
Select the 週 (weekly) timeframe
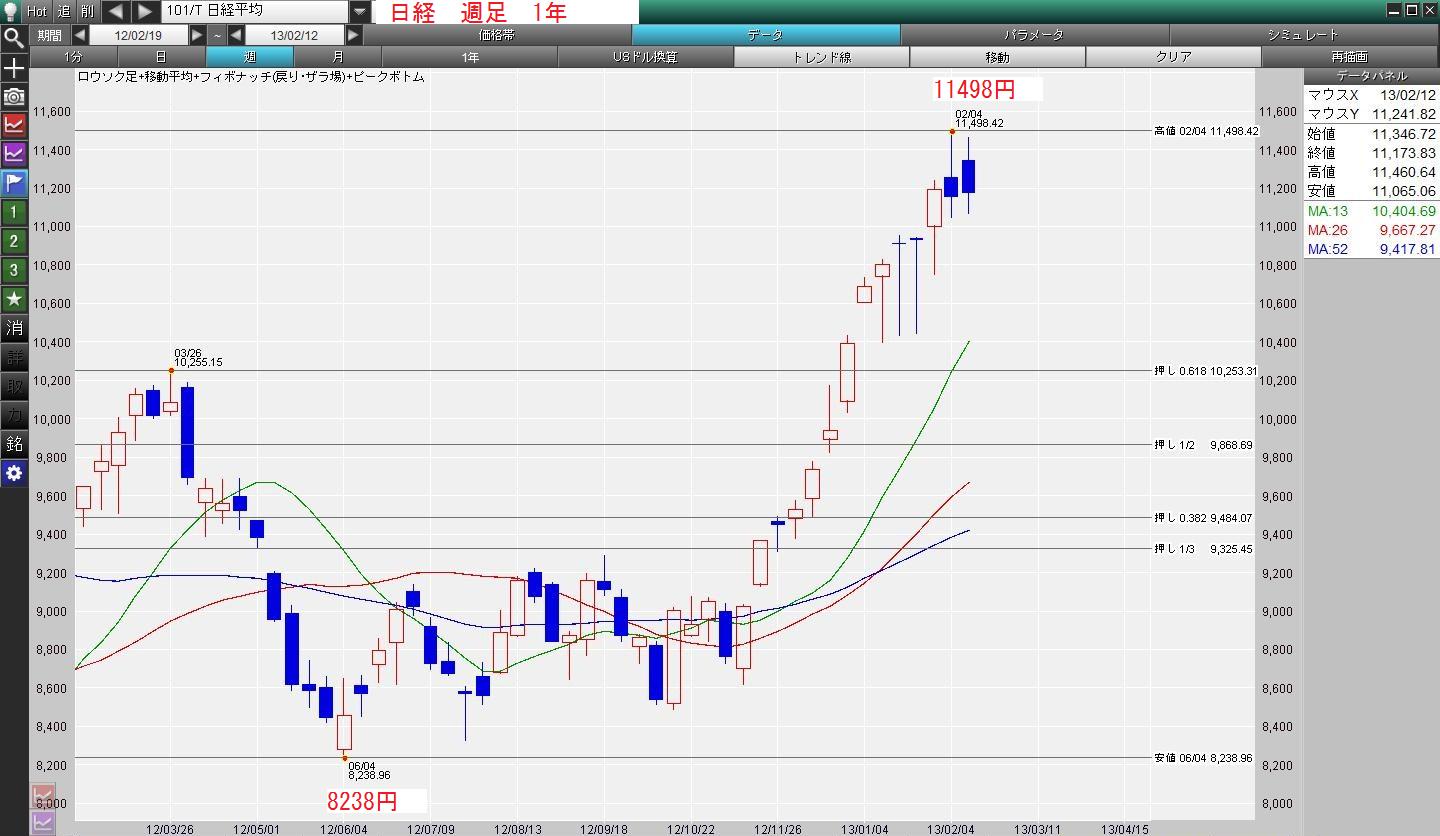249,57
